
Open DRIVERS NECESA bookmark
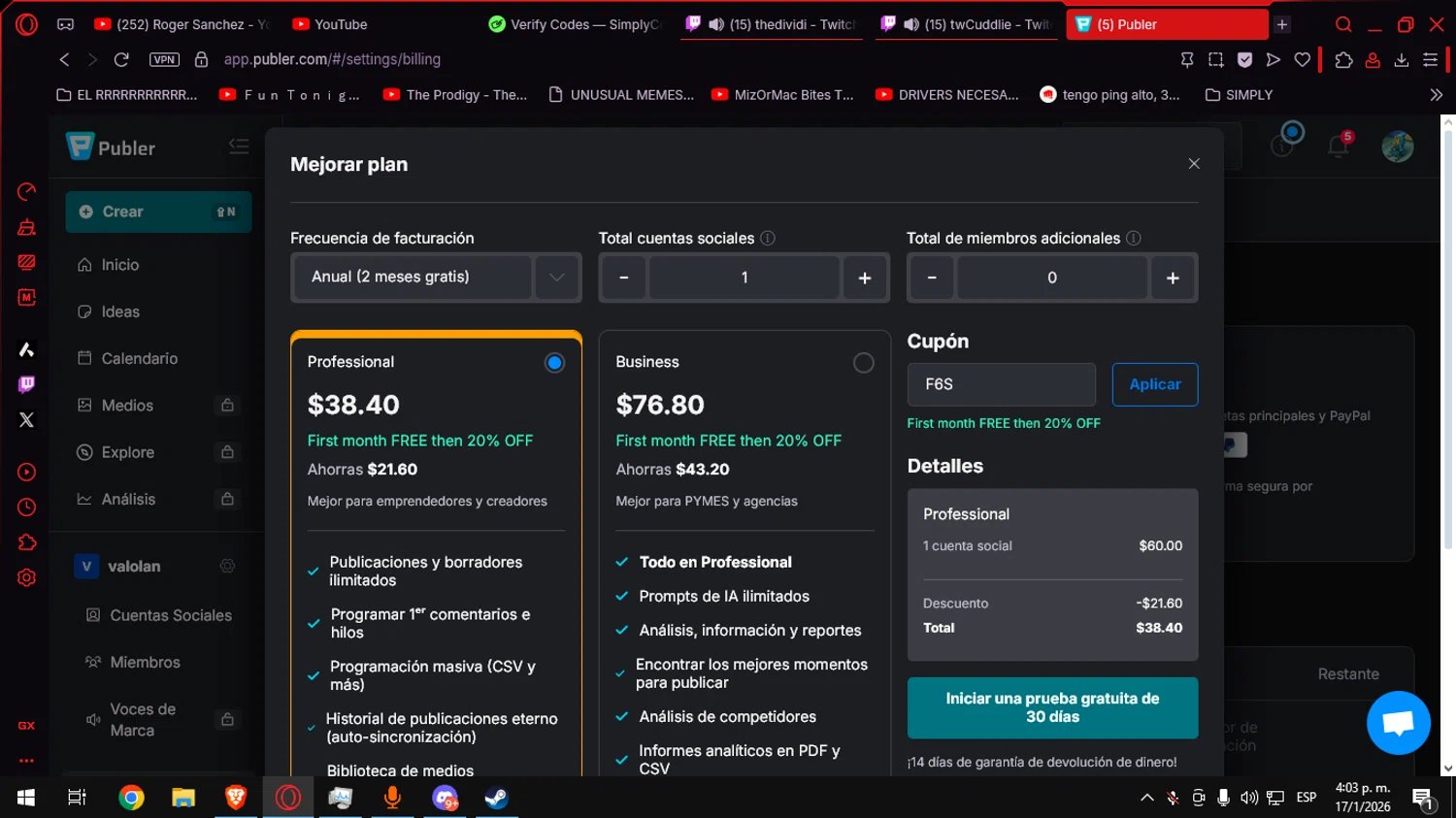(947, 95)
